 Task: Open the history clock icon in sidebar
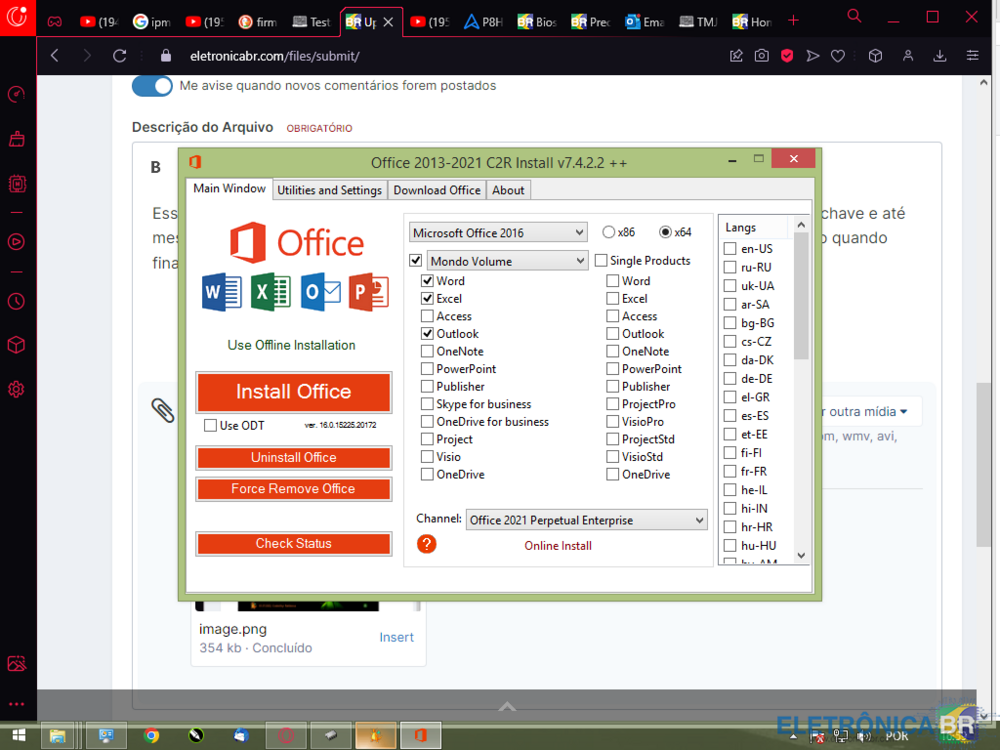(x=16, y=301)
